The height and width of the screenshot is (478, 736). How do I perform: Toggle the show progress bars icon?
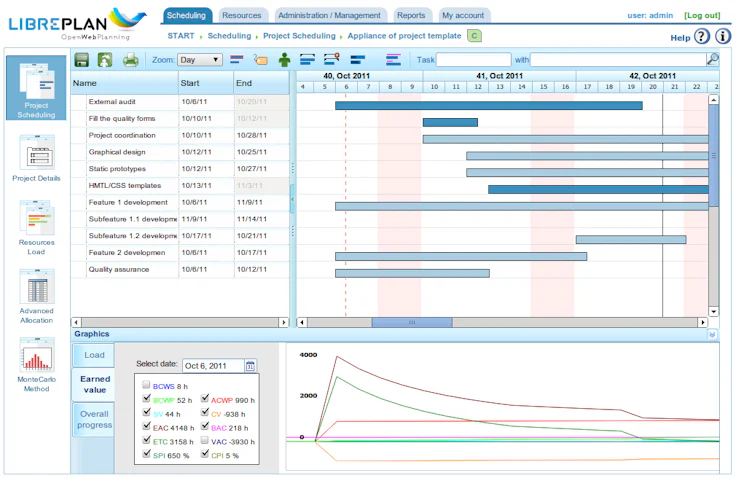pyautogui.click(x=358, y=60)
